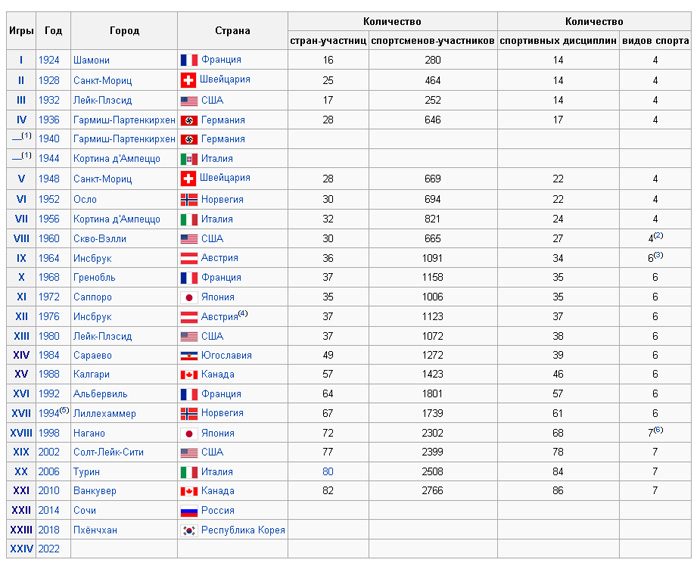The image size is (700, 569).
Task: Click the Yugoslavia flag icon in 1984 row
Action: 189,356
